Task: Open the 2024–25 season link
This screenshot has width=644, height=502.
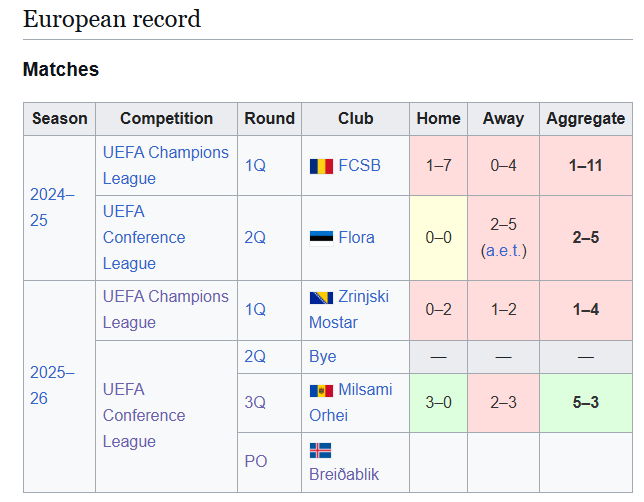Action: click(52, 207)
